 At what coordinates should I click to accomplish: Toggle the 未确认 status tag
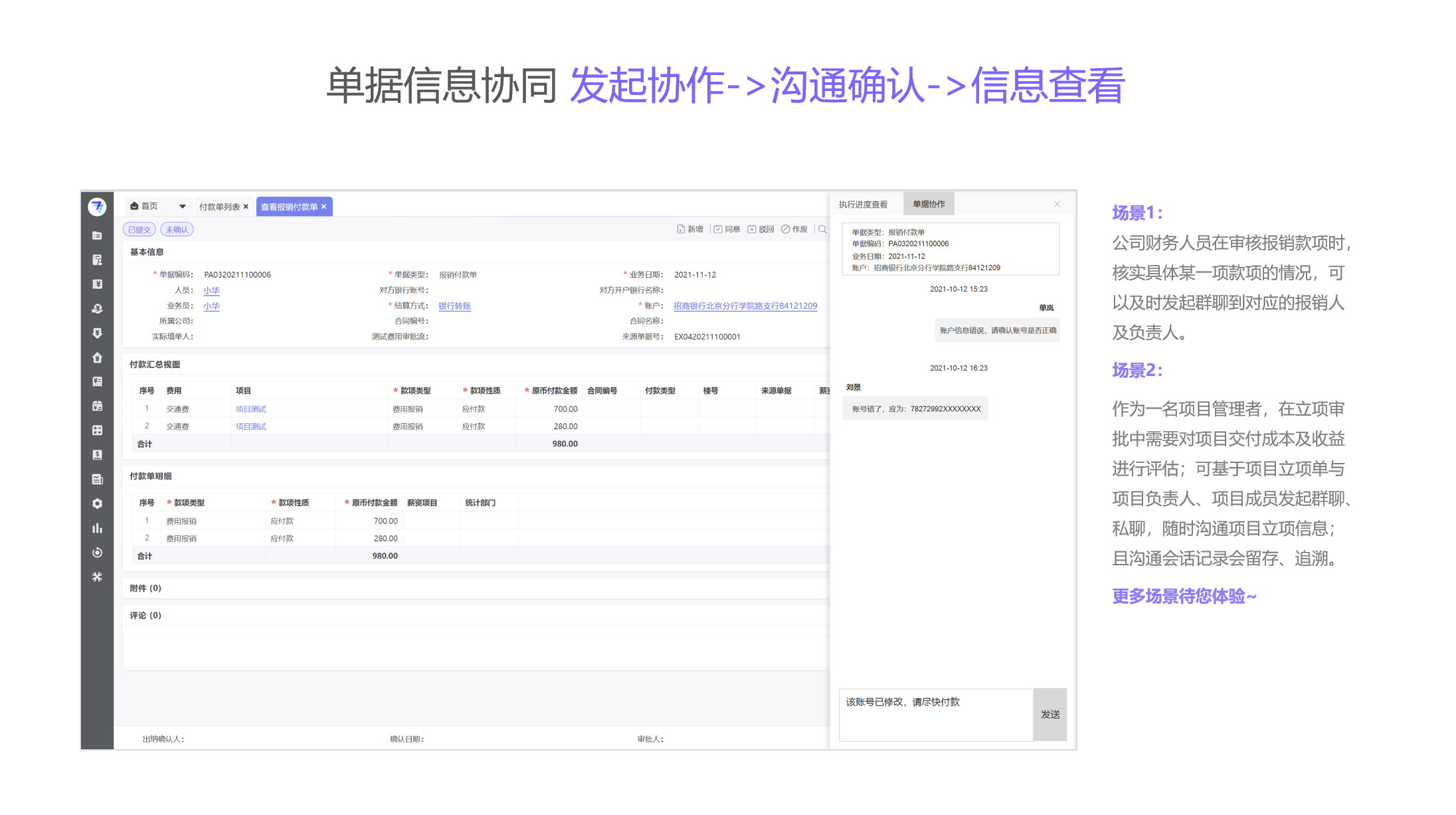[177, 230]
